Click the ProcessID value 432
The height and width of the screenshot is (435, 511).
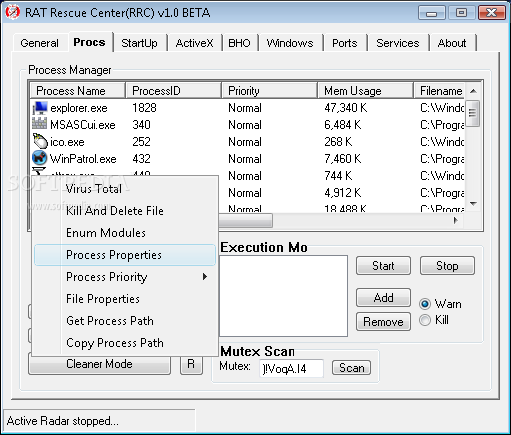pos(141,159)
